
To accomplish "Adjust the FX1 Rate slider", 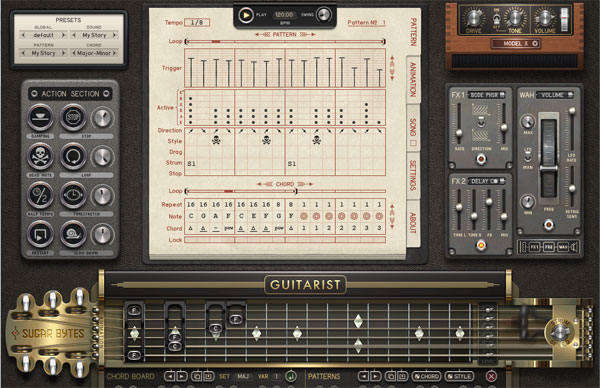I will coord(459,132).
